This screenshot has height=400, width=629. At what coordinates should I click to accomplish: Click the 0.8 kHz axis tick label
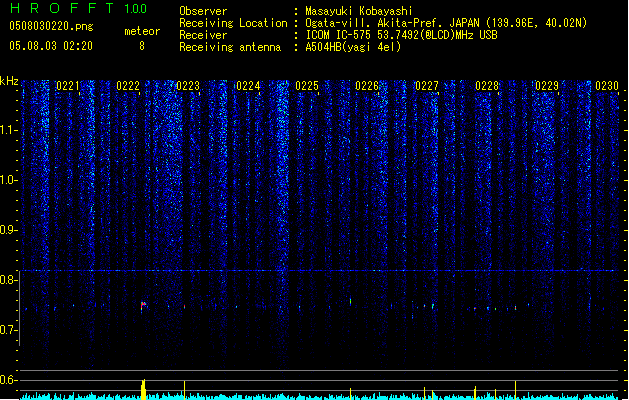tap(9, 280)
